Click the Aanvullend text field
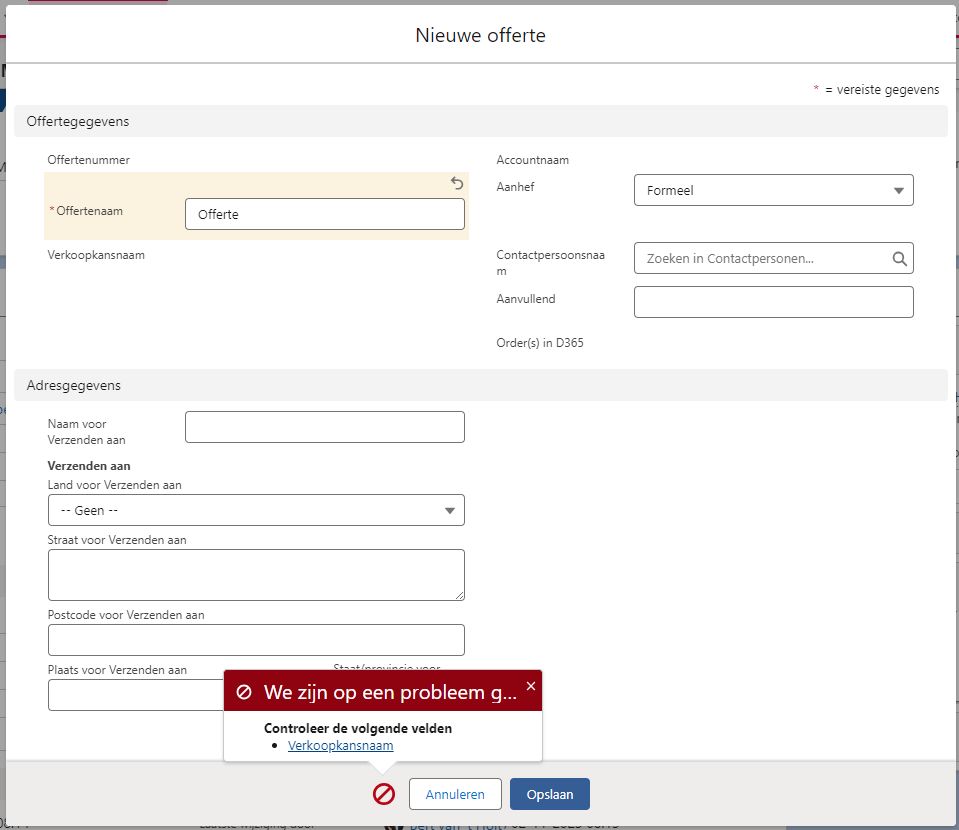The image size is (959, 830). pos(774,302)
